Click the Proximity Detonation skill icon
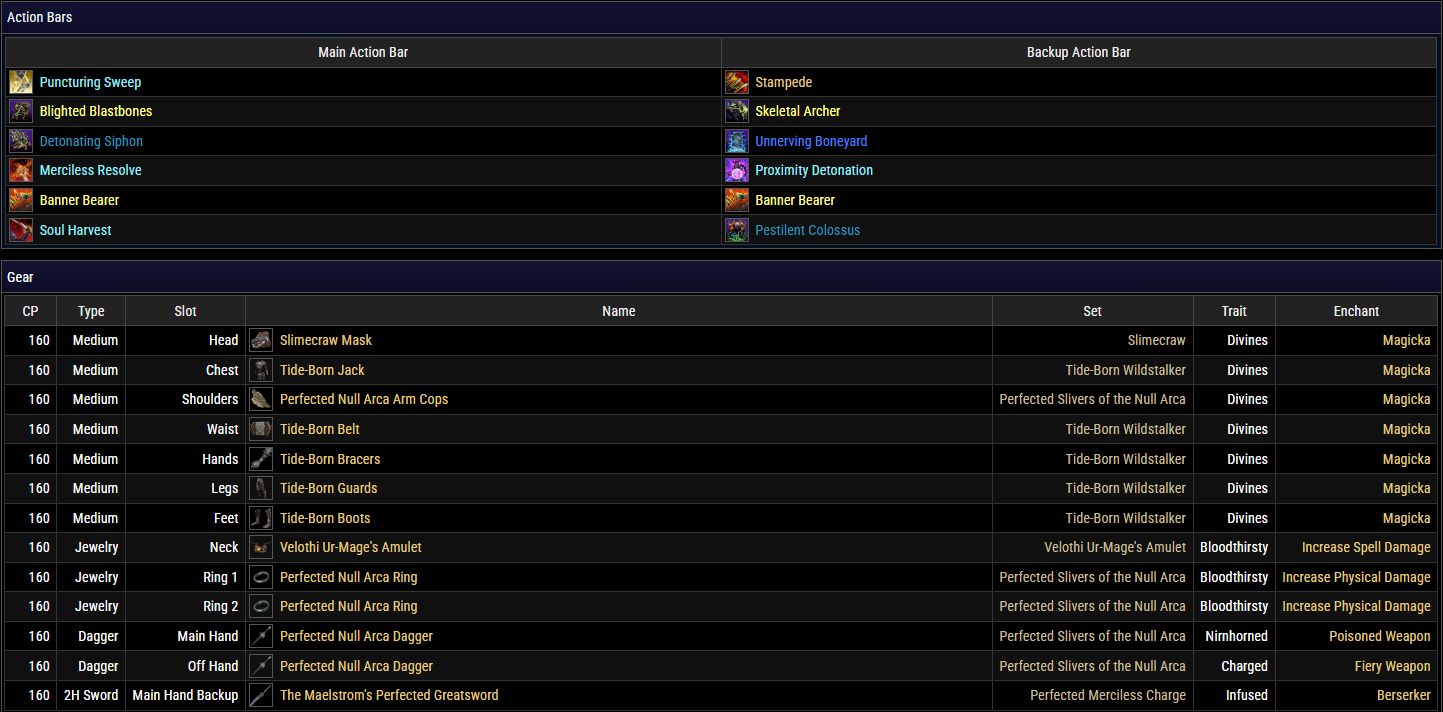 [x=737, y=170]
